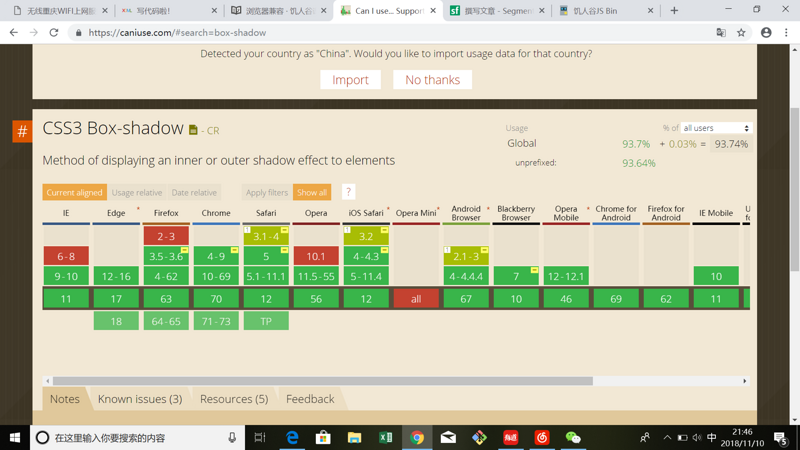Open the Windows Start menu
Viewport: 800px width, 450px height.
pos(15,438)
